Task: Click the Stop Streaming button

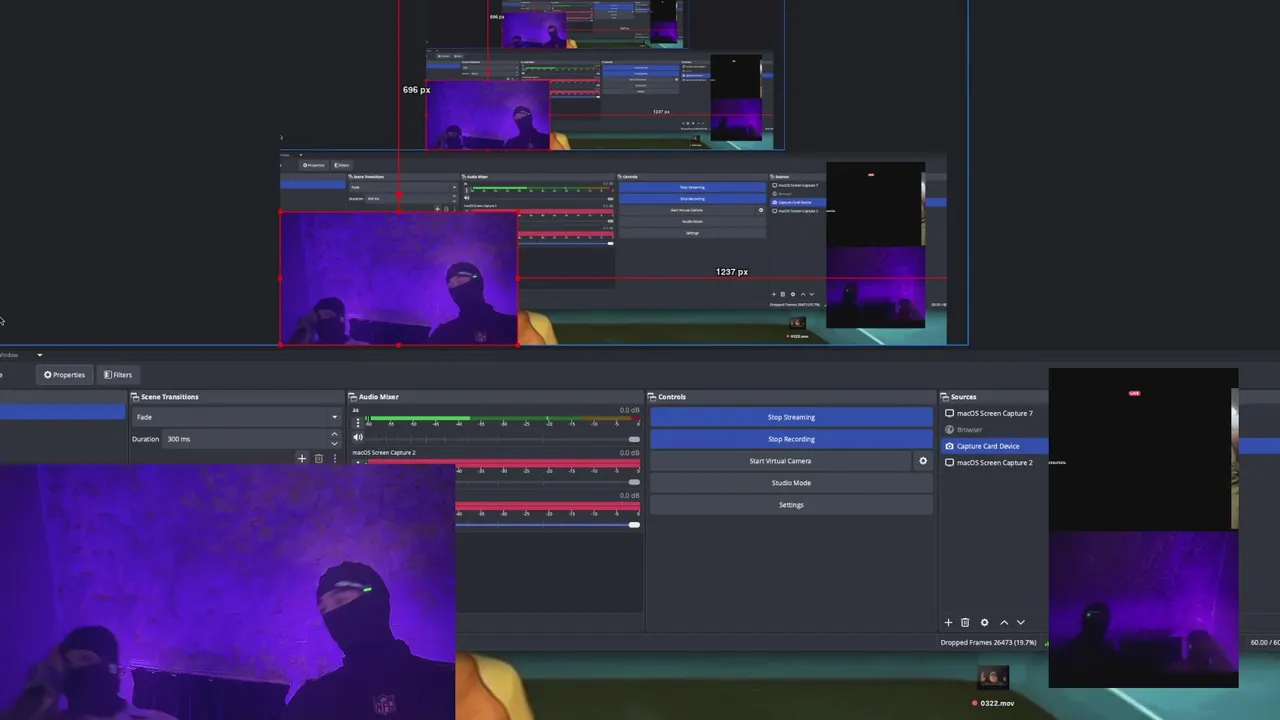Action: tap(791, 417)
